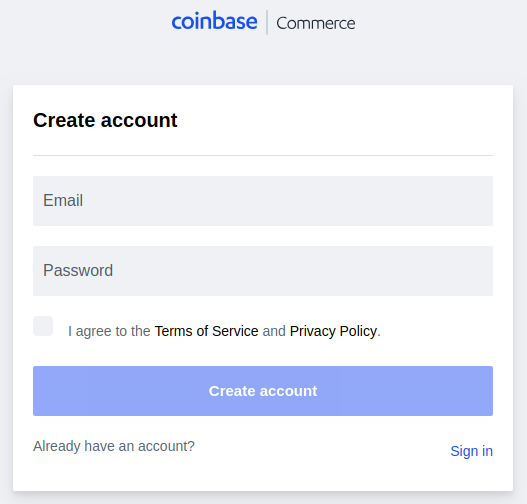Click white text on Create account button

tap(263, 391)
